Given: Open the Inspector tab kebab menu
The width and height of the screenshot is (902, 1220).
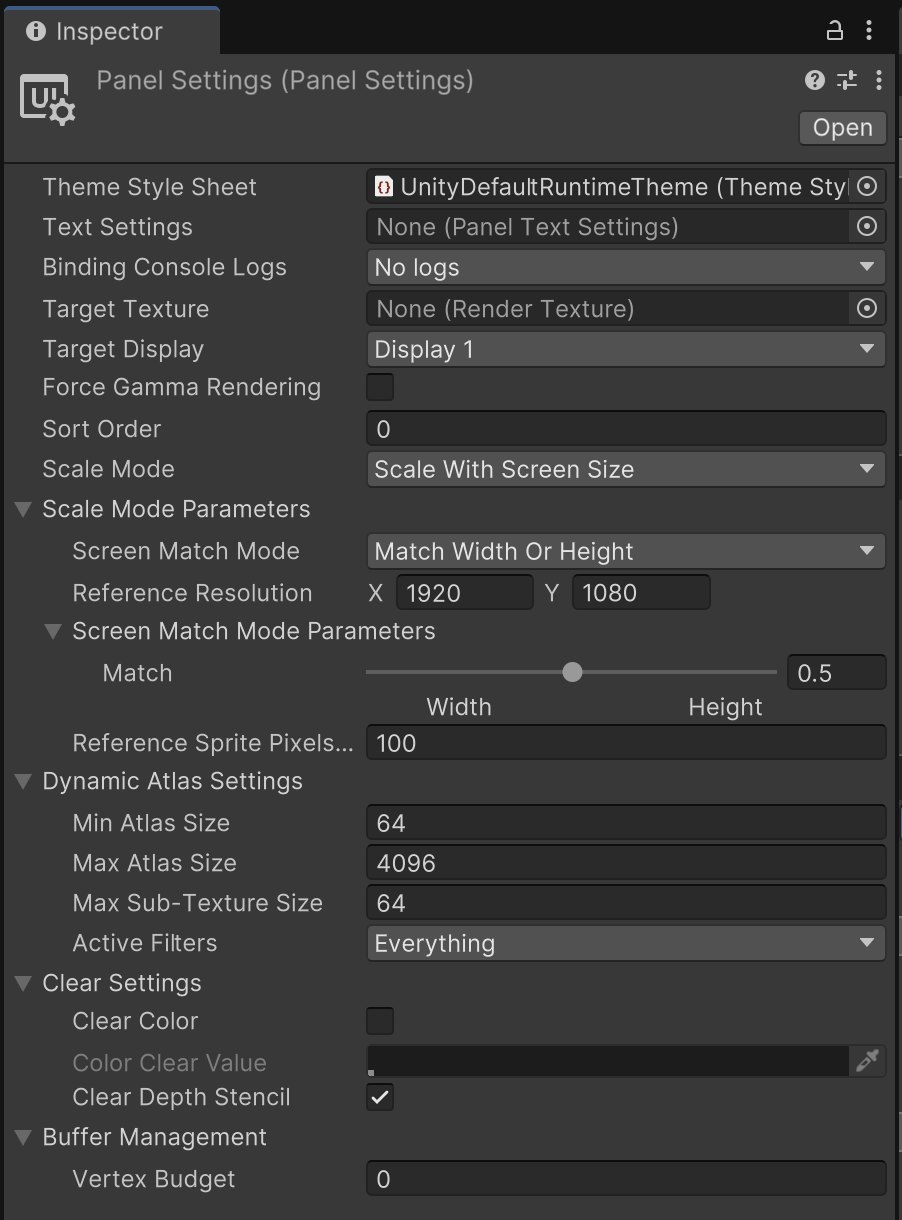Looking at the screenshot, I should [x=869, y=31].
